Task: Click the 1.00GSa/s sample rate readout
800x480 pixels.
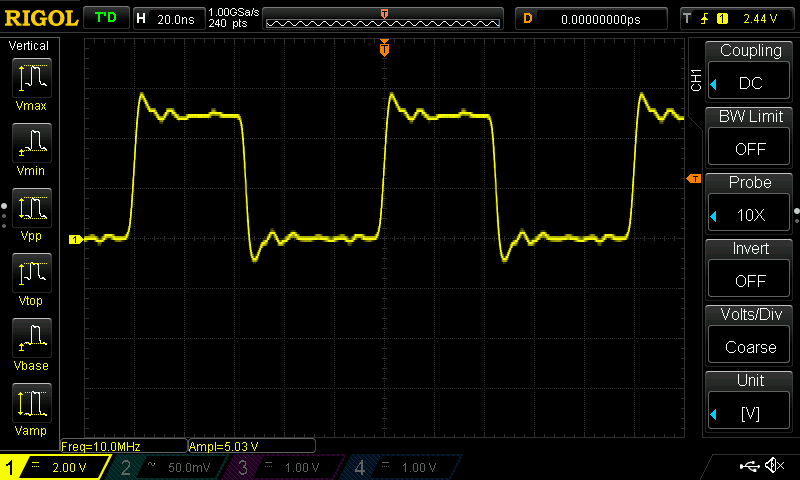Action: click(x=234, y=12)
